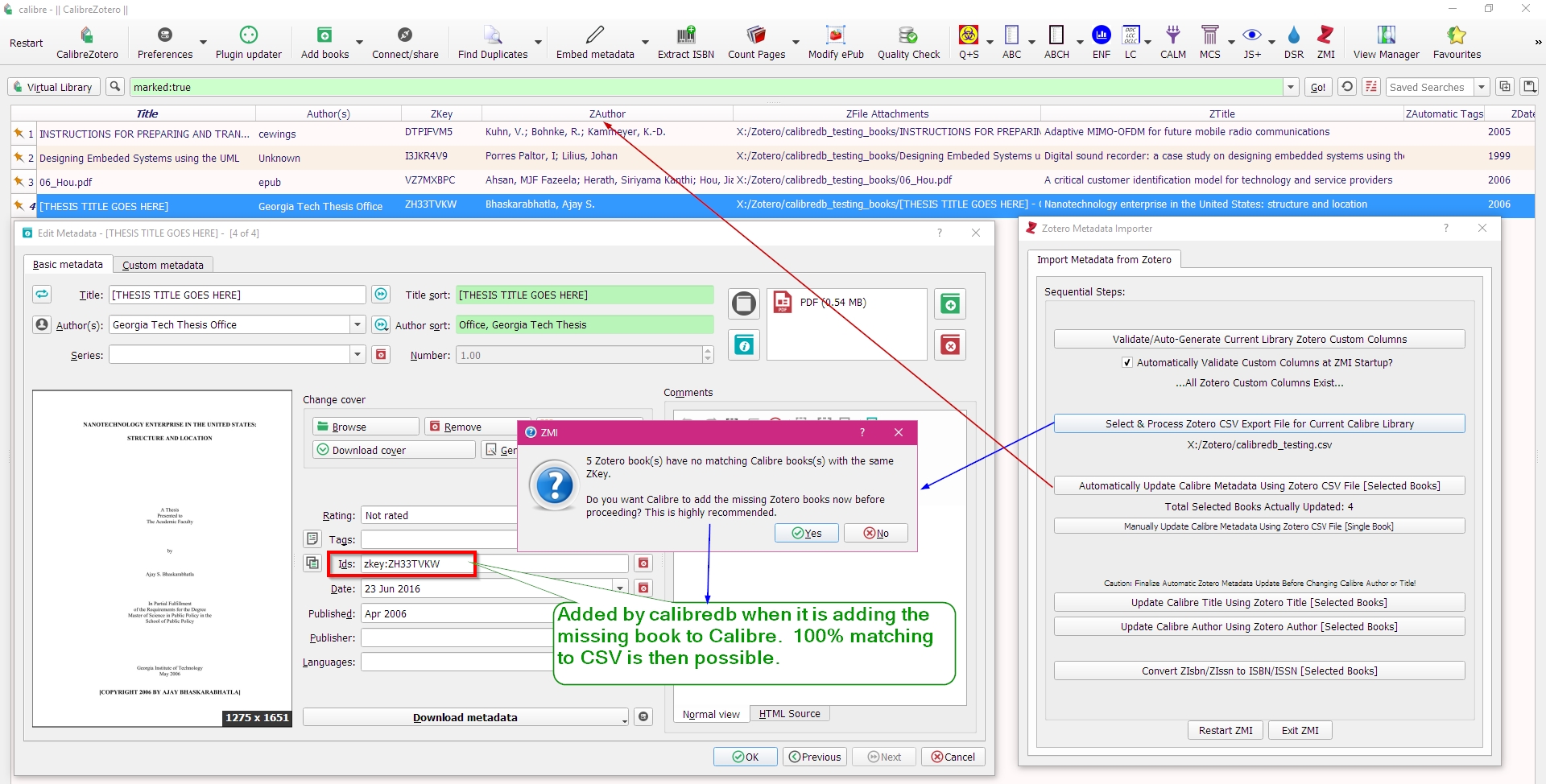Click Download cover button

pyautogui.click(x=394, y=450)
